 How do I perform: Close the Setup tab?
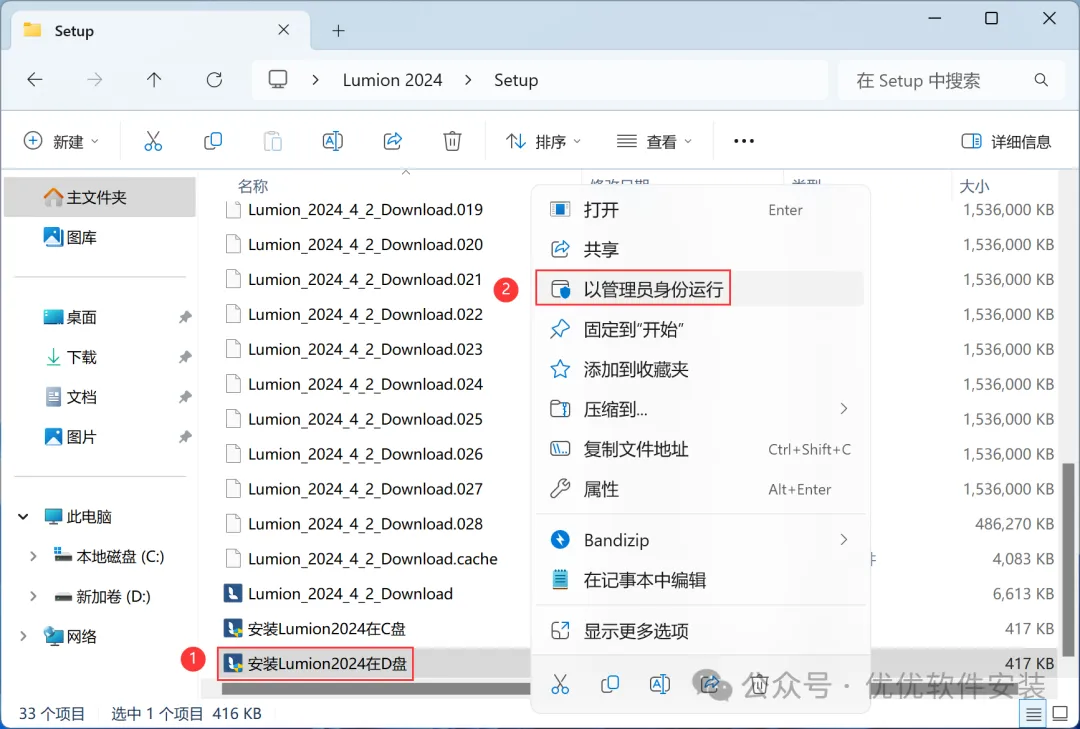coord(284,30)
